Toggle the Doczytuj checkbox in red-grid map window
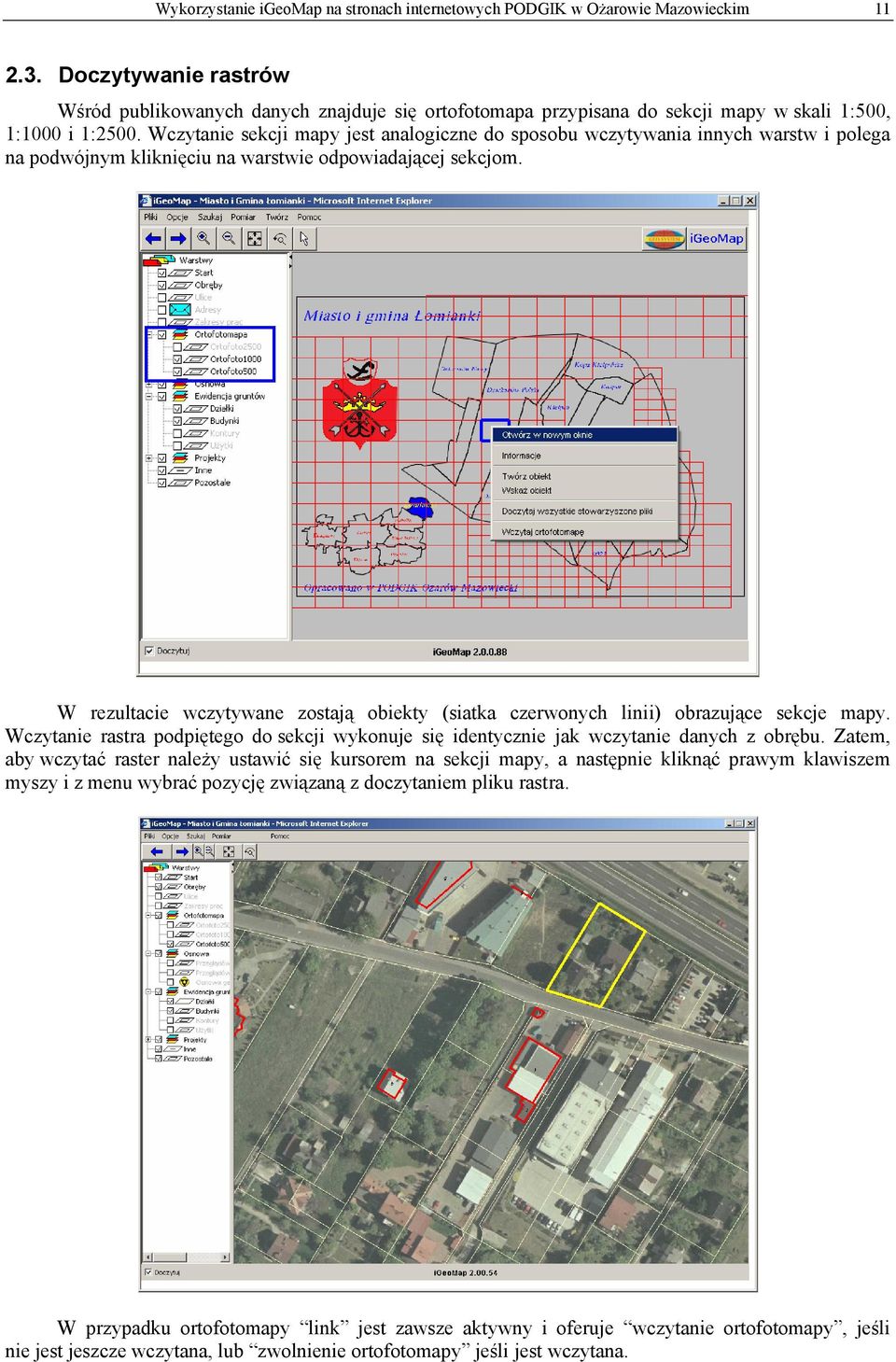 point(149,651)
